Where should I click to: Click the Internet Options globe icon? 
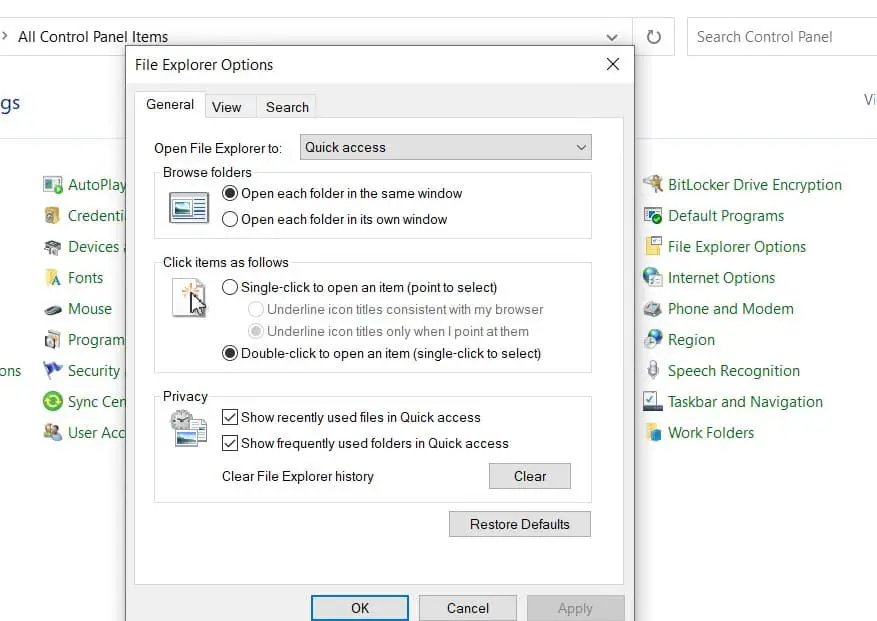pyautogui.click(x=653, y=277)
